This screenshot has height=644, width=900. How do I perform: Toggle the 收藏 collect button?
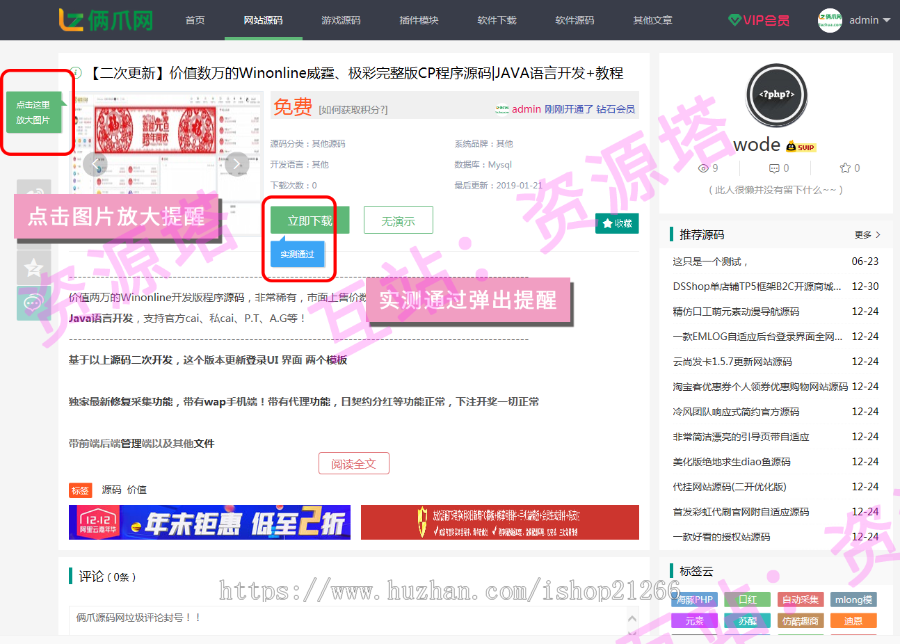point(617,224)
